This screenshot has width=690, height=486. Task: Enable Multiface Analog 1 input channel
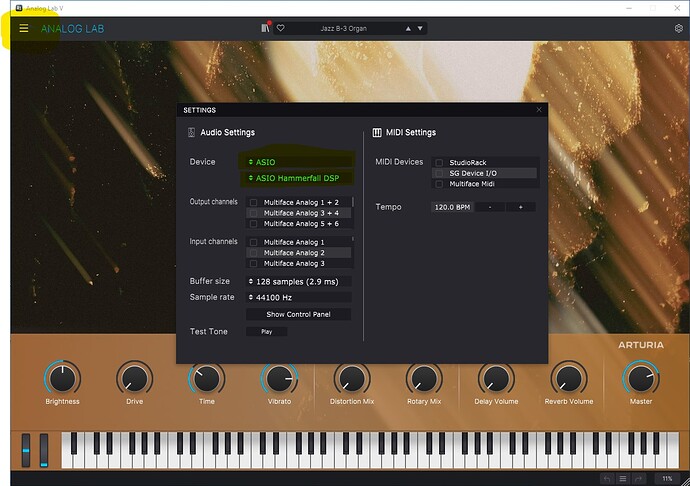point(253,242)
